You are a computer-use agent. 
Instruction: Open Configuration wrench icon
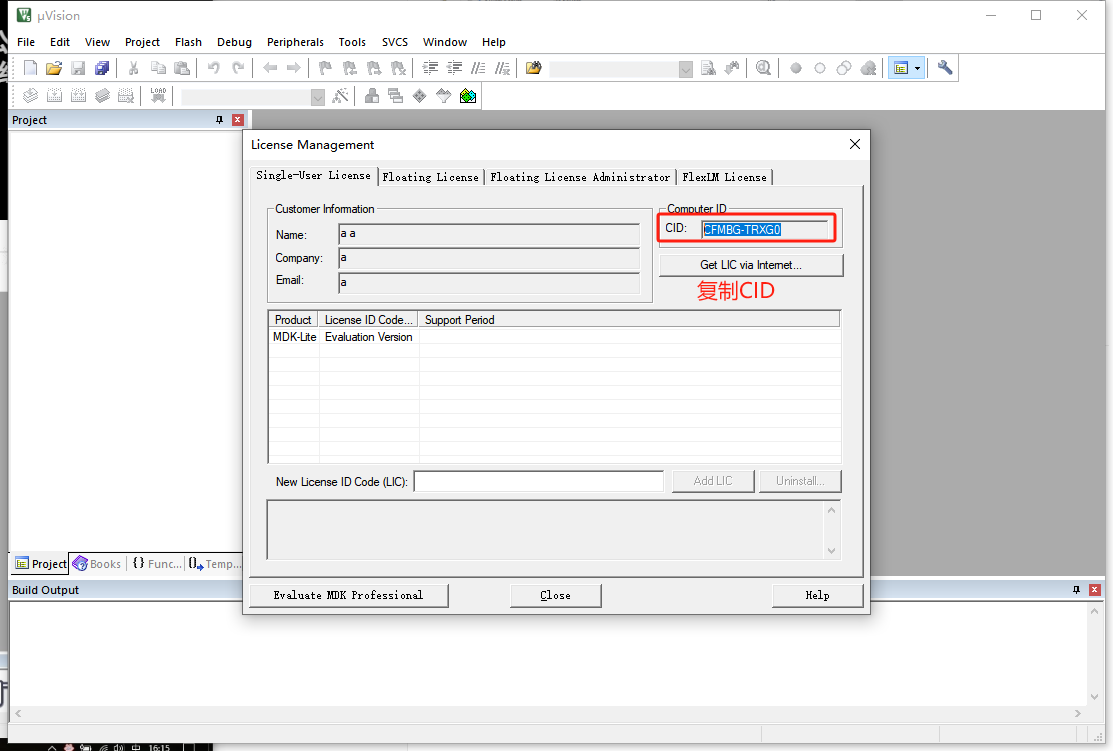pos(945,68)
